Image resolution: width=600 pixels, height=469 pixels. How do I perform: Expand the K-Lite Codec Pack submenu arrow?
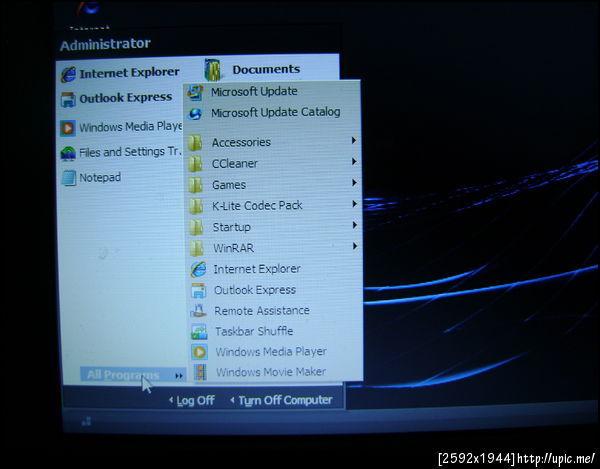tap(355, 204)
